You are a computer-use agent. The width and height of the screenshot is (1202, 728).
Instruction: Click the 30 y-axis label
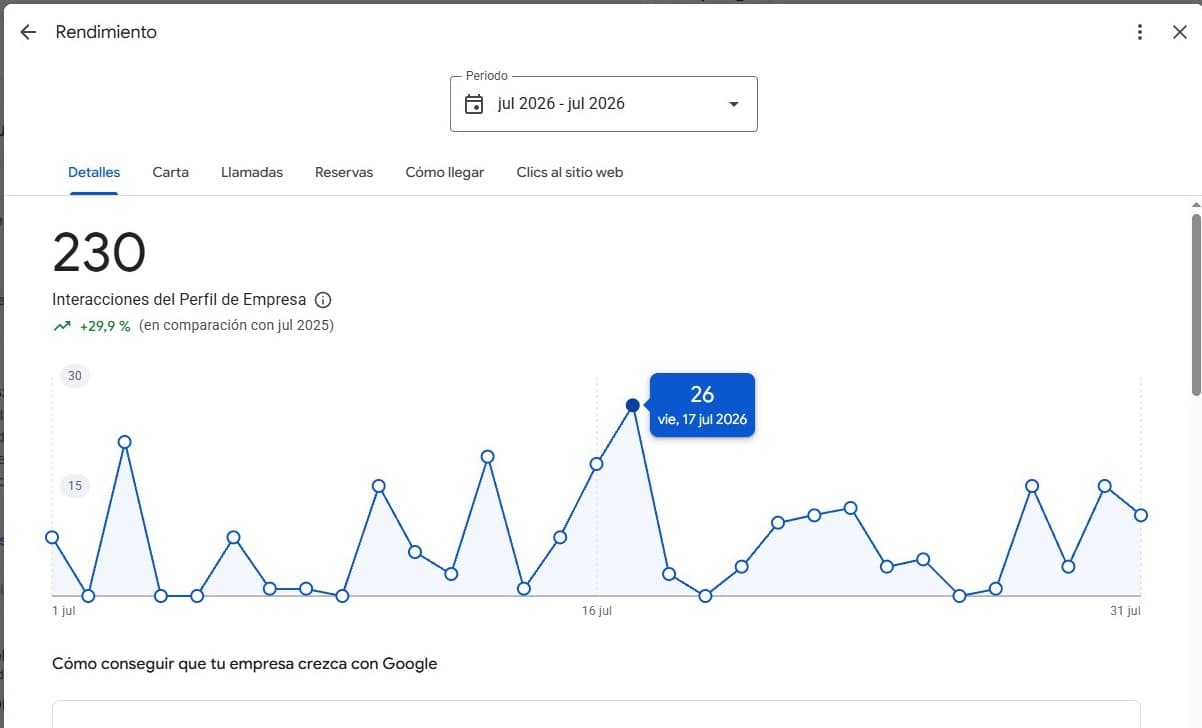point(74,376)
